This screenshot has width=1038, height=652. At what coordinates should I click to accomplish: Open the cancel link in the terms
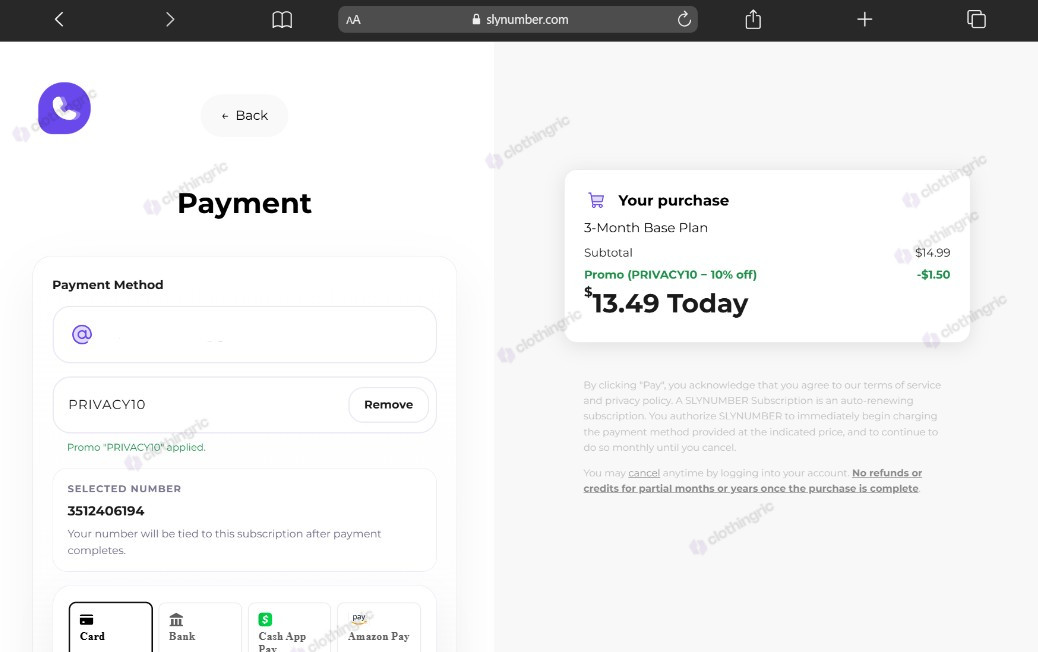644,473
